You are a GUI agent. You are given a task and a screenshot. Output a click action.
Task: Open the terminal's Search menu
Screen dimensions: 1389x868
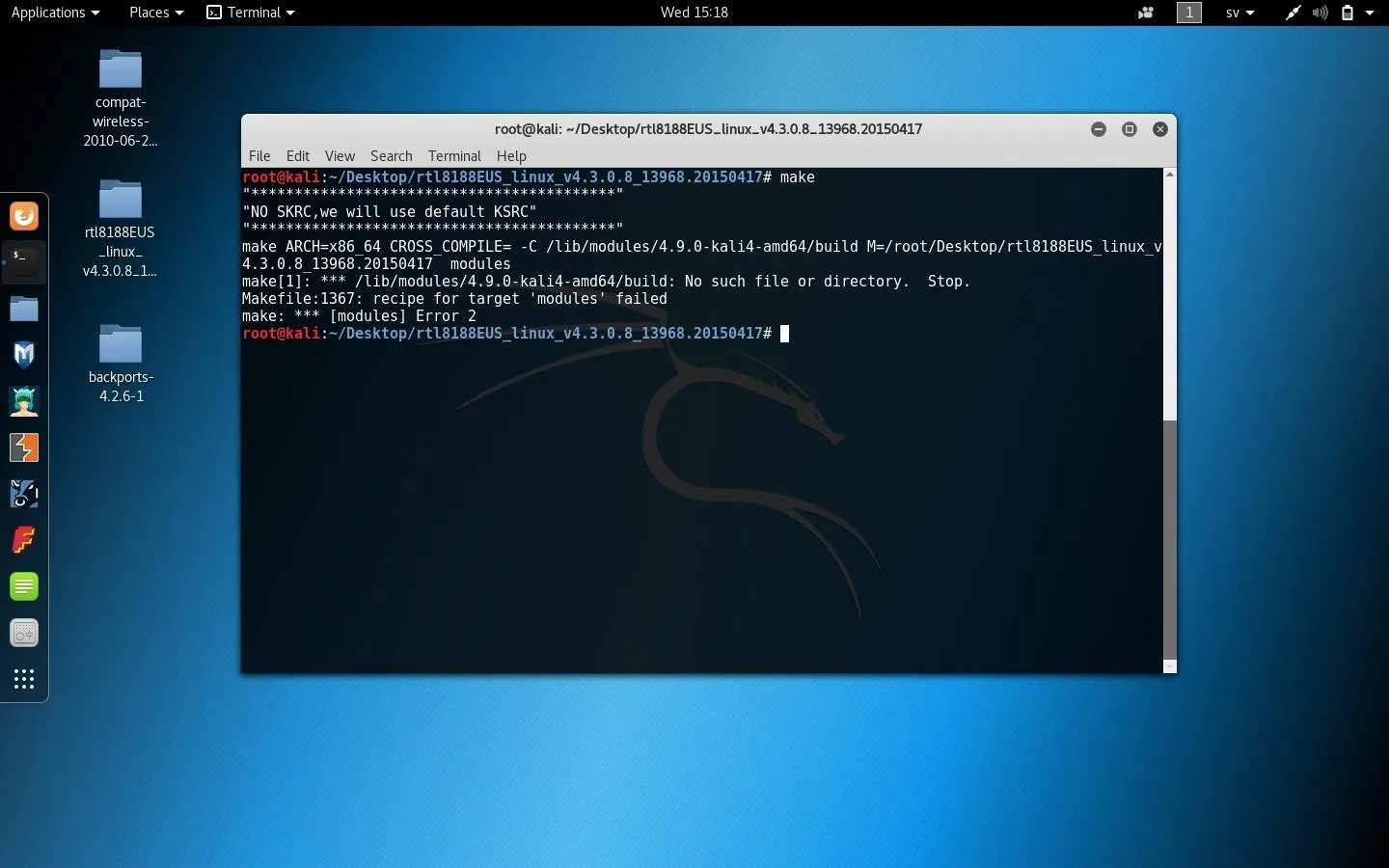point(391,156)
